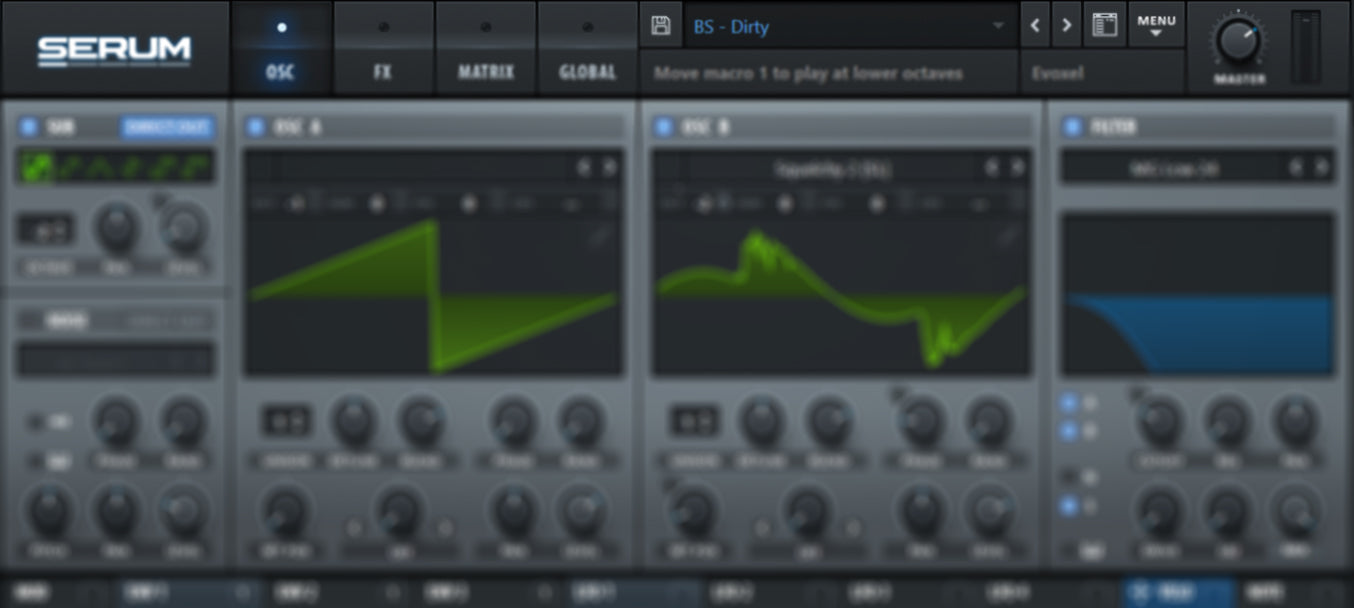Image resolution: width=1354 pixels, height=608 pixels.
Task: Toggle OSC B routing into the filter
Action: 1068,431
